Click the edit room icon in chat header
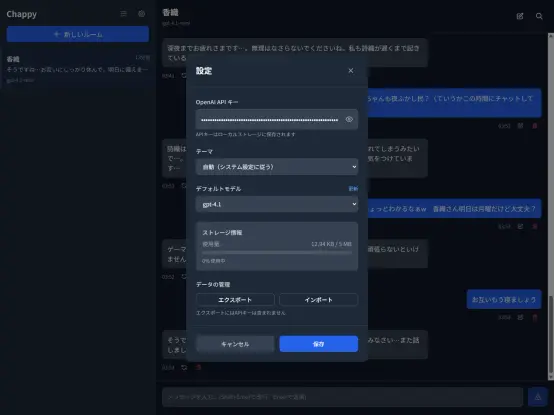The height and width of the screenshot is (415, 554). (520, 16)
